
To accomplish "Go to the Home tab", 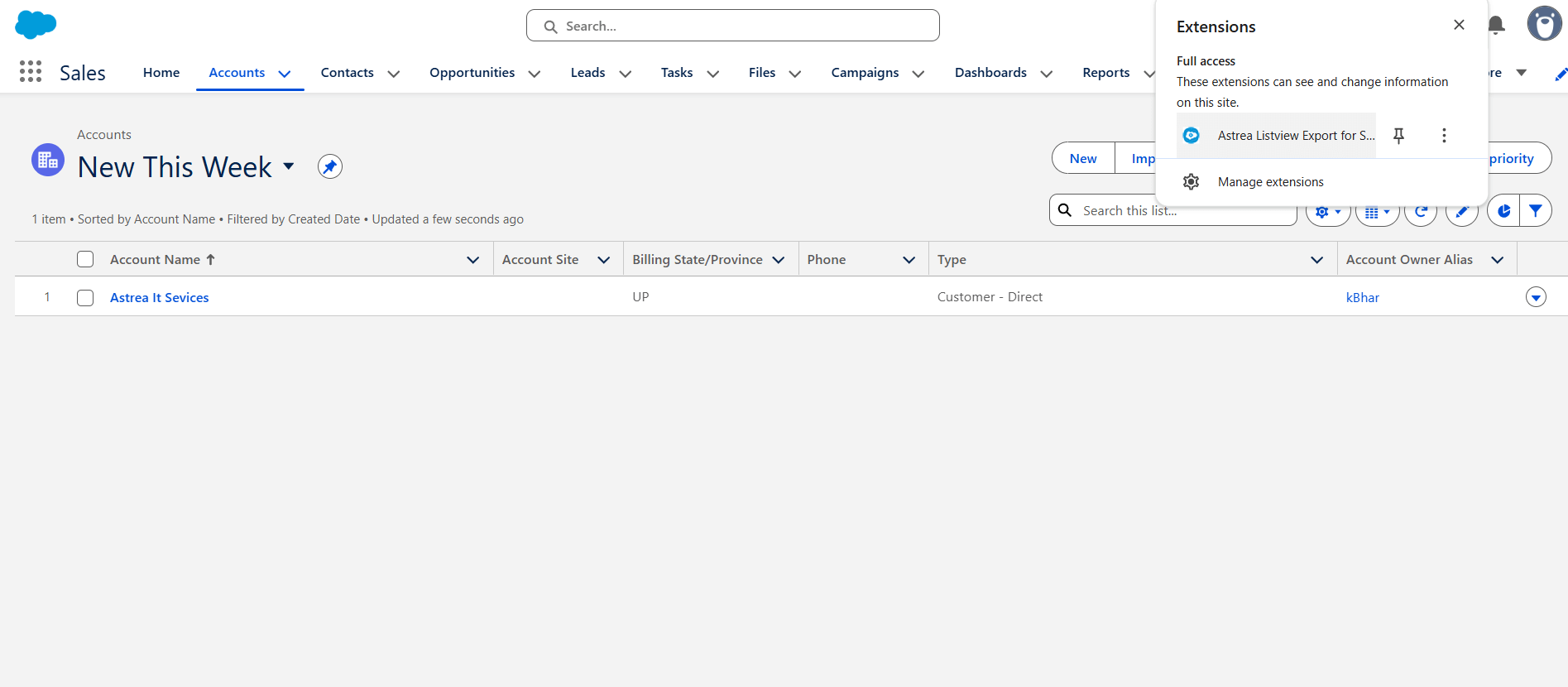I will tap(161, 73).
